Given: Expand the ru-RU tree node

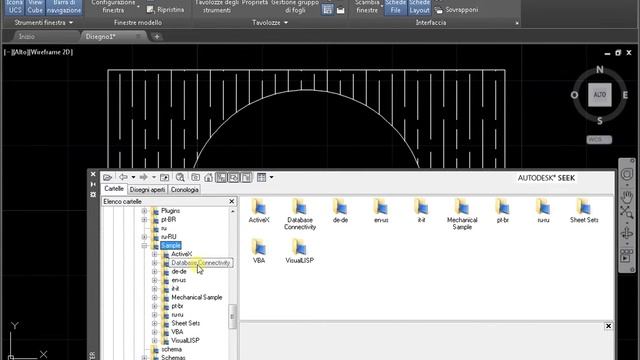Looking at the screenshot, I should [x=144, y=237].
